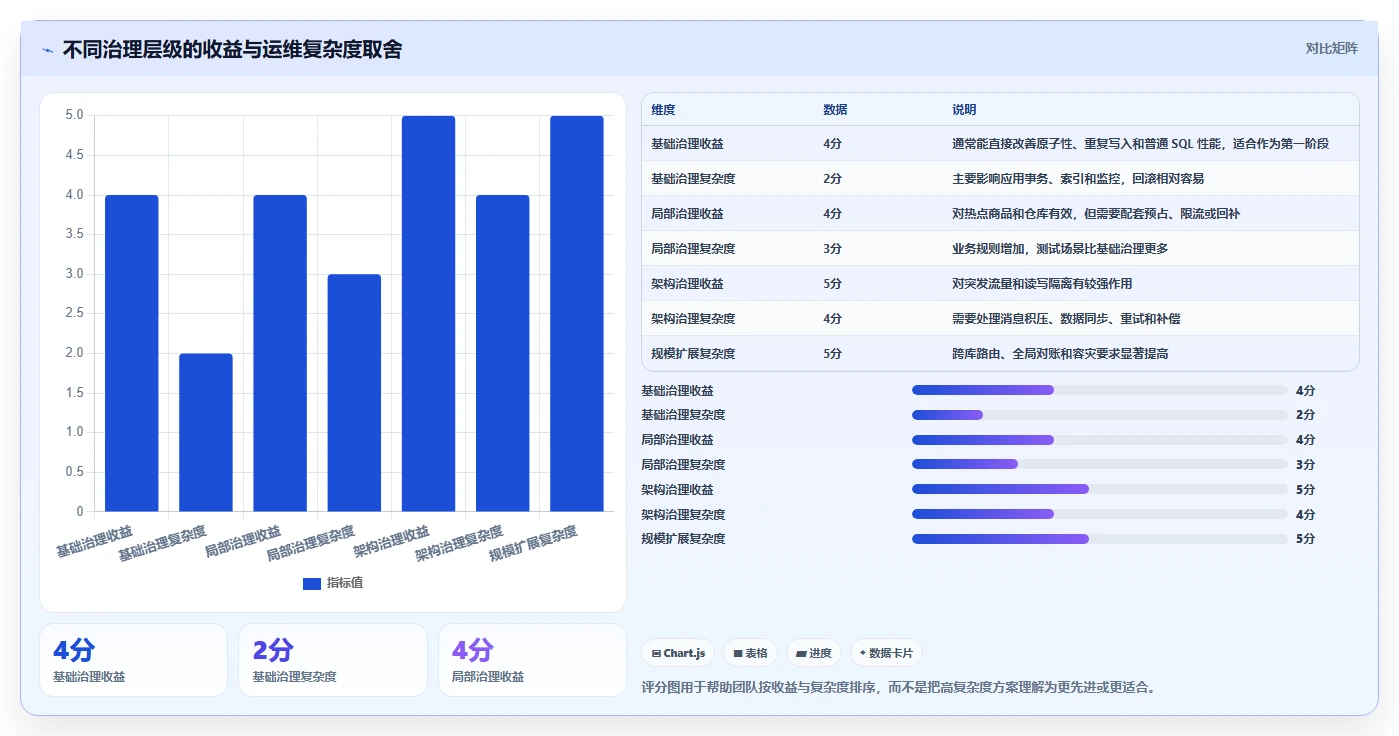Click the 对突发流量和读写隔离有较强作用 description
Viewport: 1399px width, 736px height.
pyautogui.click(x=1042, y=284)
